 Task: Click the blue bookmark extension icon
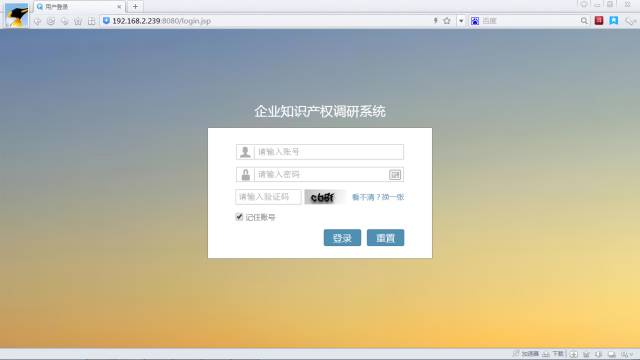[x=613, y=21]
